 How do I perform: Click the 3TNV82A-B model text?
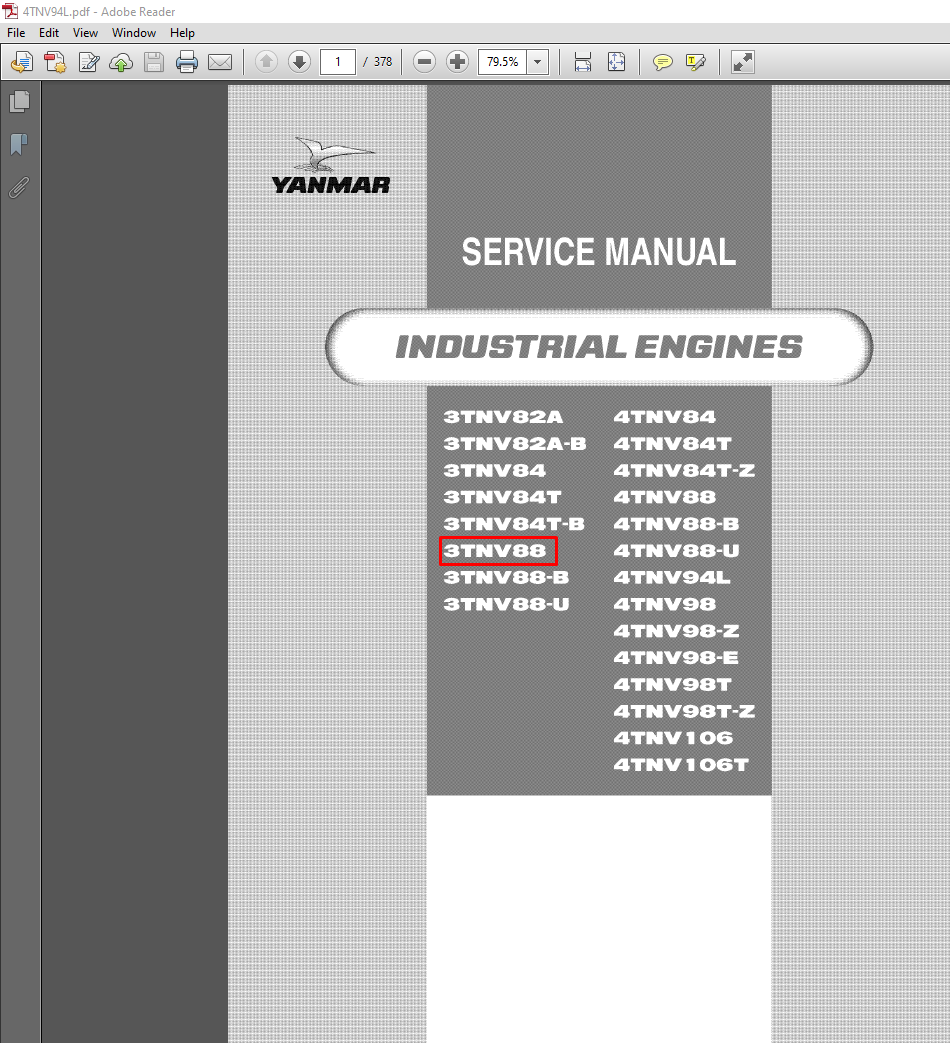tap(515, 444)
